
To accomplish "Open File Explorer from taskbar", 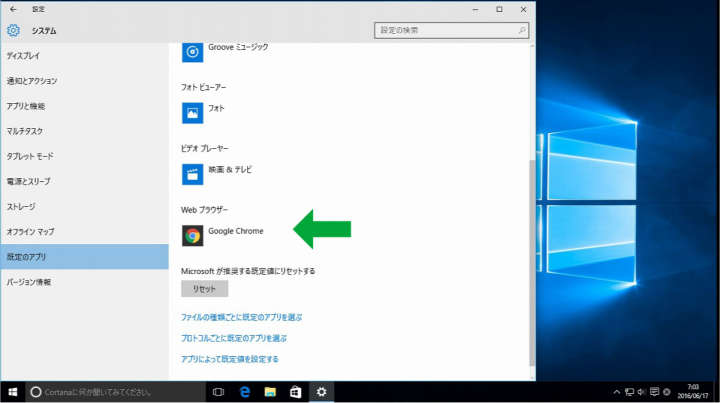I will pos(270,392).
